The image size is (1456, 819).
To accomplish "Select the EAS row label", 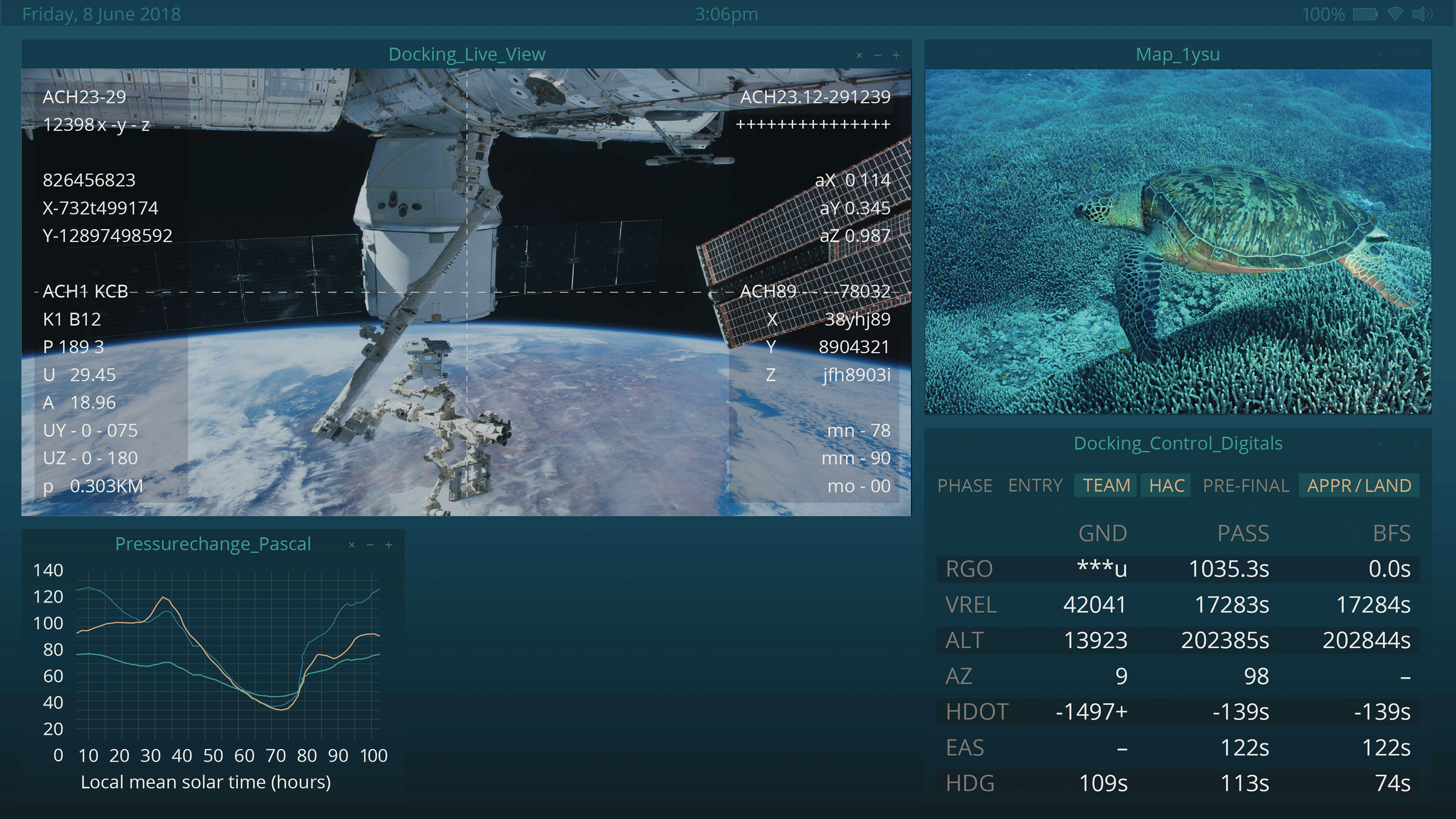I will click(965, 747).
